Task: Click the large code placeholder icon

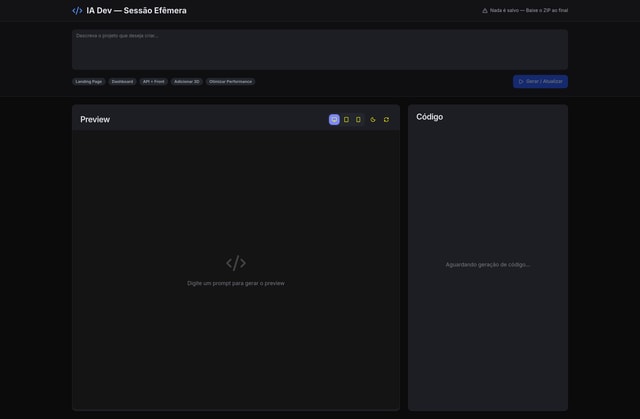Action: (236, 263)
